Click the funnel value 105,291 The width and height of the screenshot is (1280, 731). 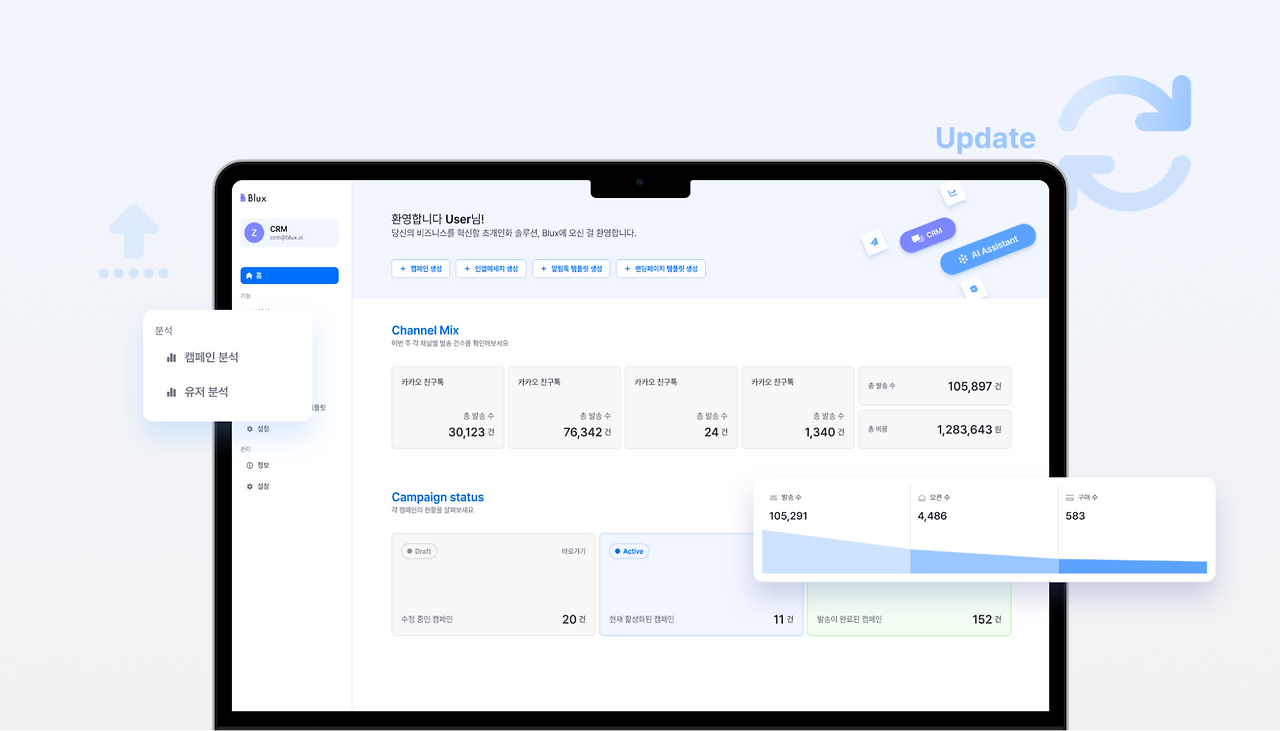click(788, 516)
